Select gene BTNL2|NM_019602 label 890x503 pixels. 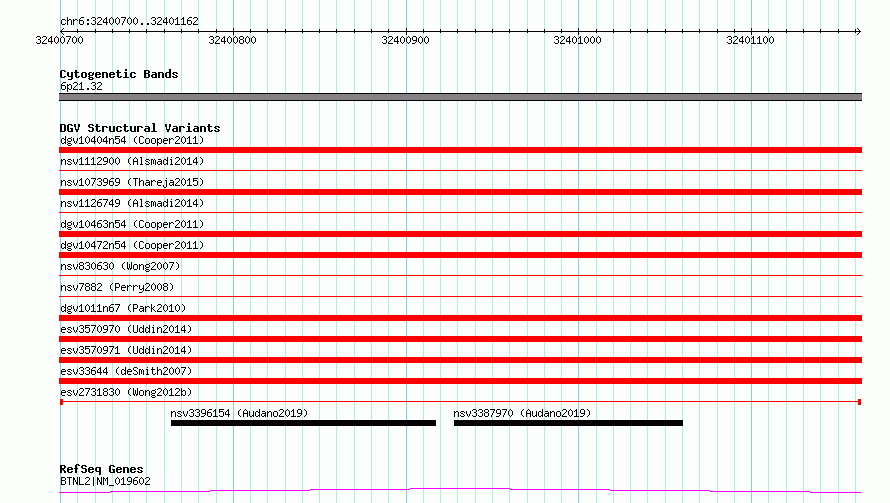coord(105,481)
